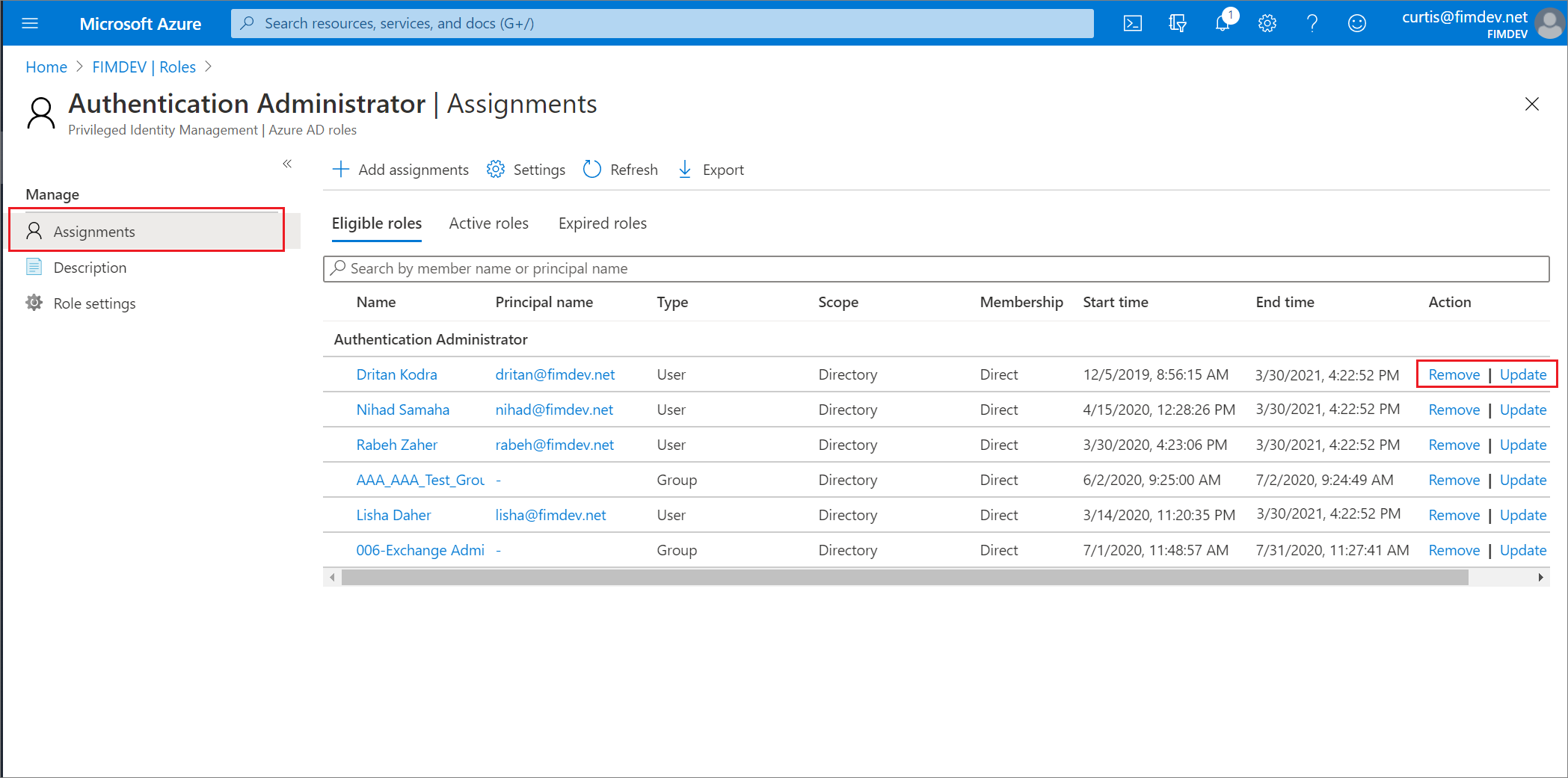This screenshot has width=1568, height=778.
Task: Update Lisha Daher's assignment
Action: click(x=1523, y=515)
